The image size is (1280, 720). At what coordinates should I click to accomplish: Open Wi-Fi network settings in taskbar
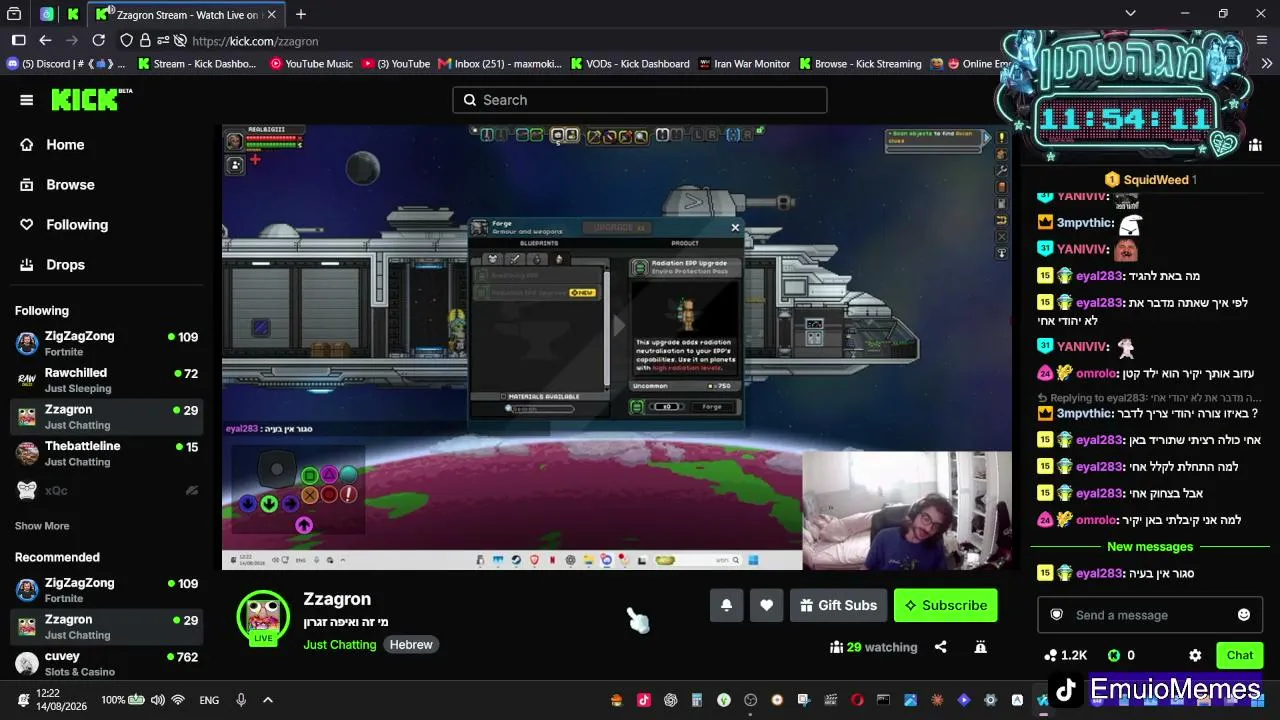178,700
